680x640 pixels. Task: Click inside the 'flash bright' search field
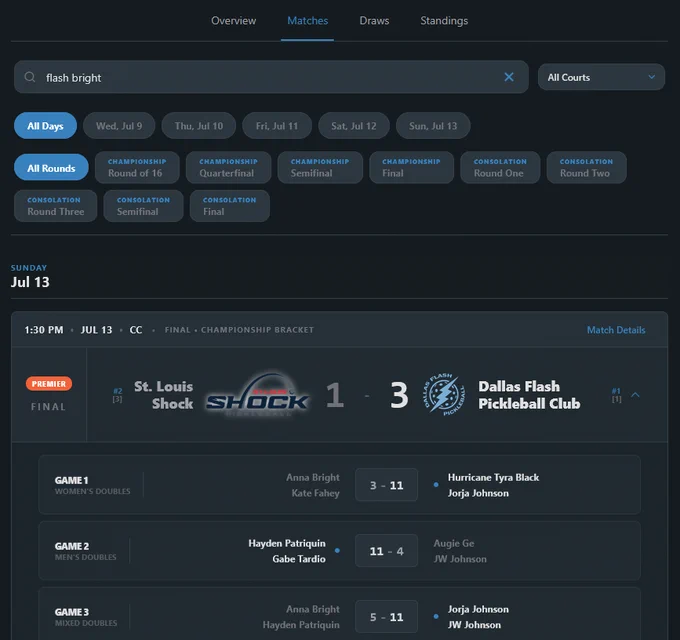coord(271,77)
